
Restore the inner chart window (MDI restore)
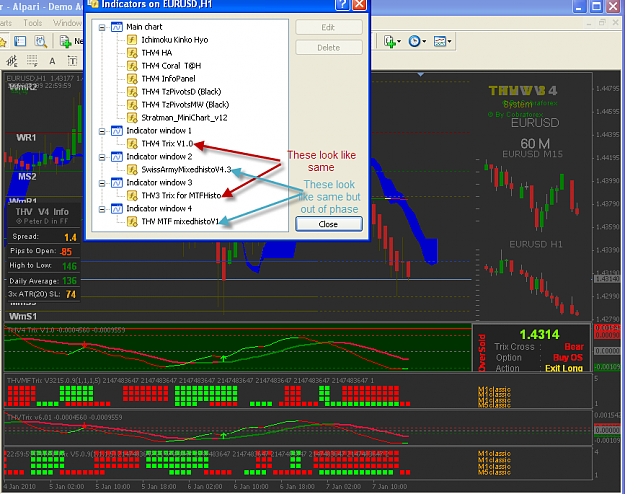coord(602,23)
